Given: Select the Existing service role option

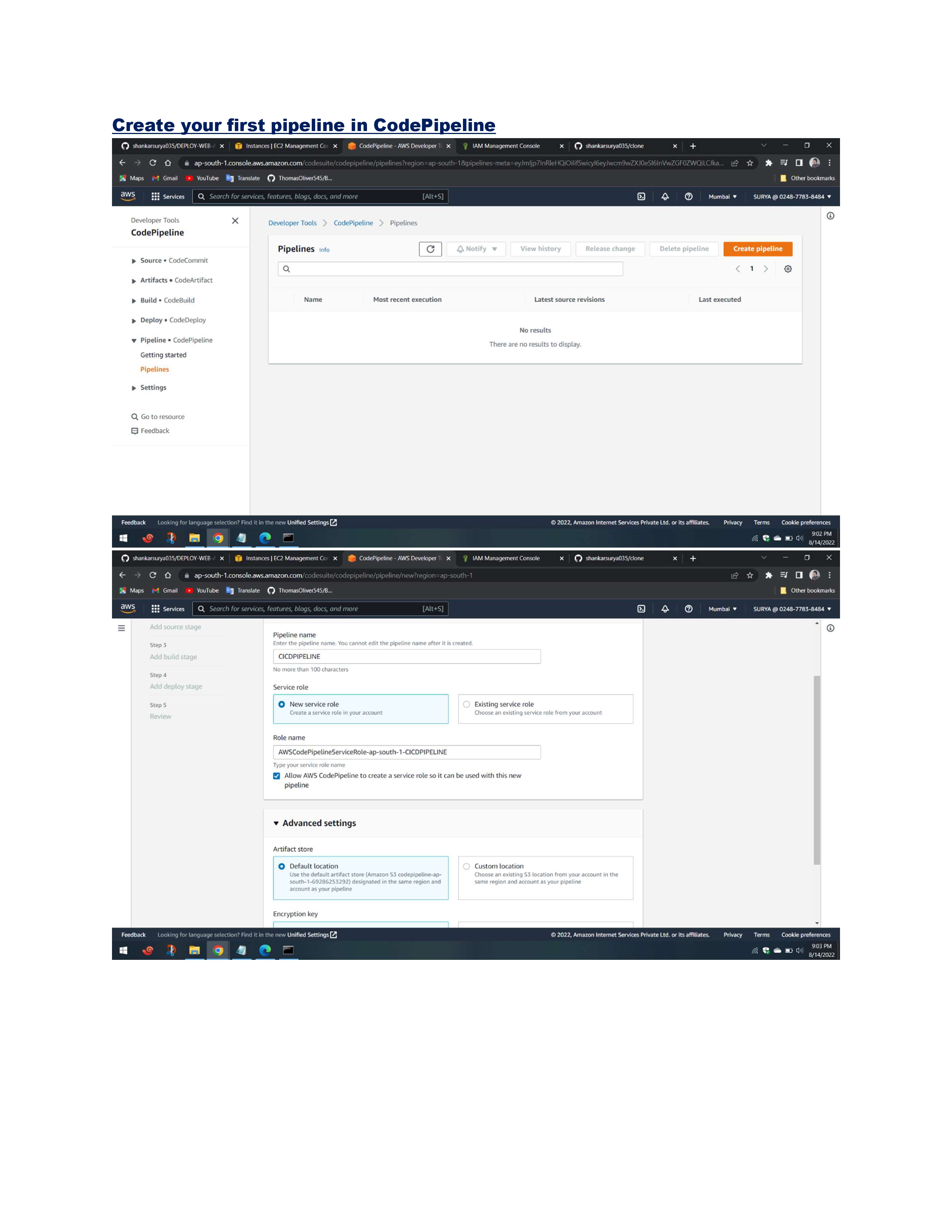Looking at the screenshot, I should [466, 704].
